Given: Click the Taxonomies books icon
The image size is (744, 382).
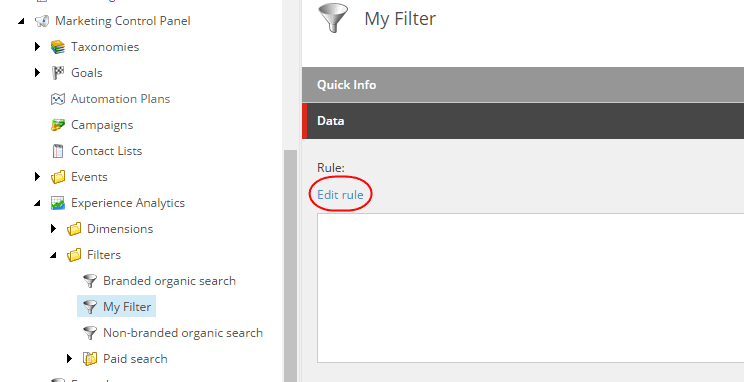Looking at the screenshot, I should click(x=57, y=47).
